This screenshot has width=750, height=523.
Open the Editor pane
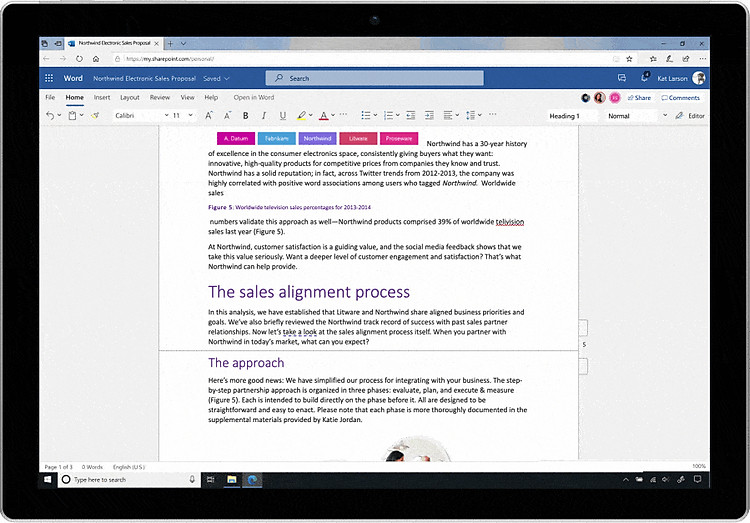690,116
